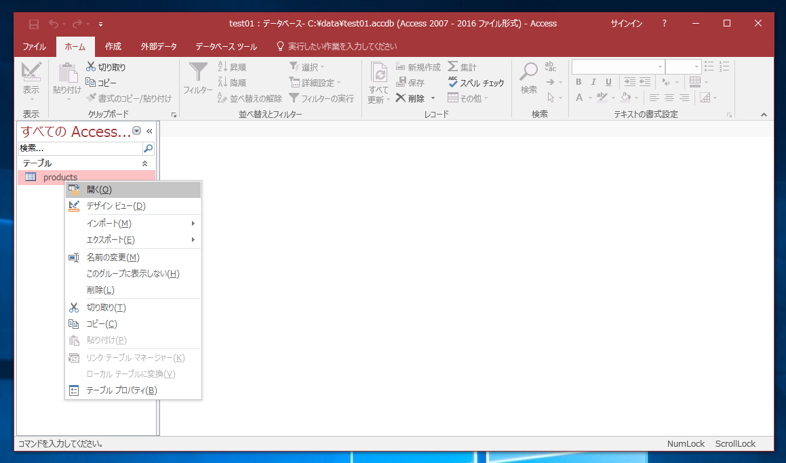Click the navigation pane 検索 search field
Image resolution: width=786 pixels, height=463 pixels.
80,148
